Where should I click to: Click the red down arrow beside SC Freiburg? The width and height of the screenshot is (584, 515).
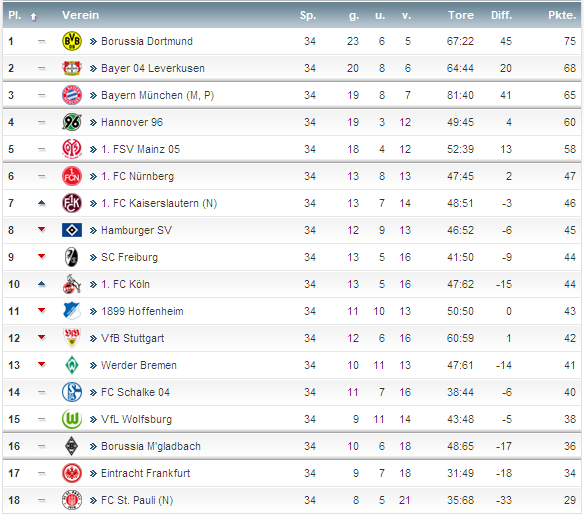(42, 256)
